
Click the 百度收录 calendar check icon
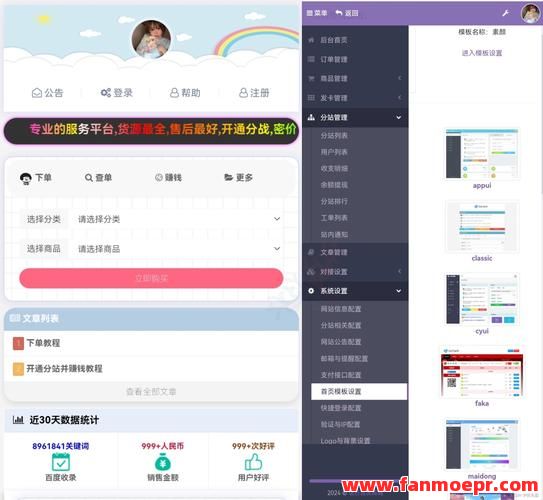61,462
